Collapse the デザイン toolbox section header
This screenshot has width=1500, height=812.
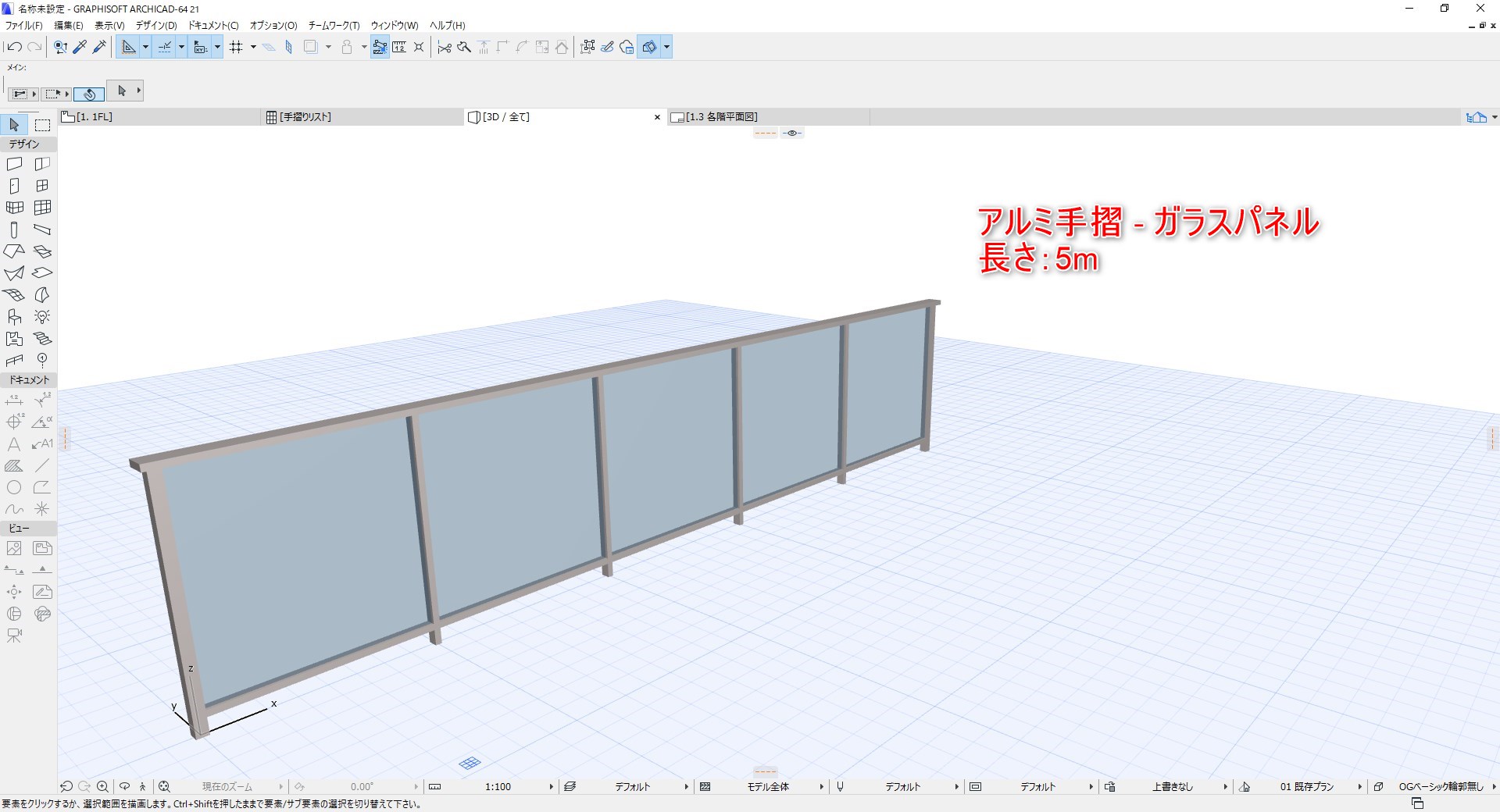pyautogui.click(x=28, y=144)
